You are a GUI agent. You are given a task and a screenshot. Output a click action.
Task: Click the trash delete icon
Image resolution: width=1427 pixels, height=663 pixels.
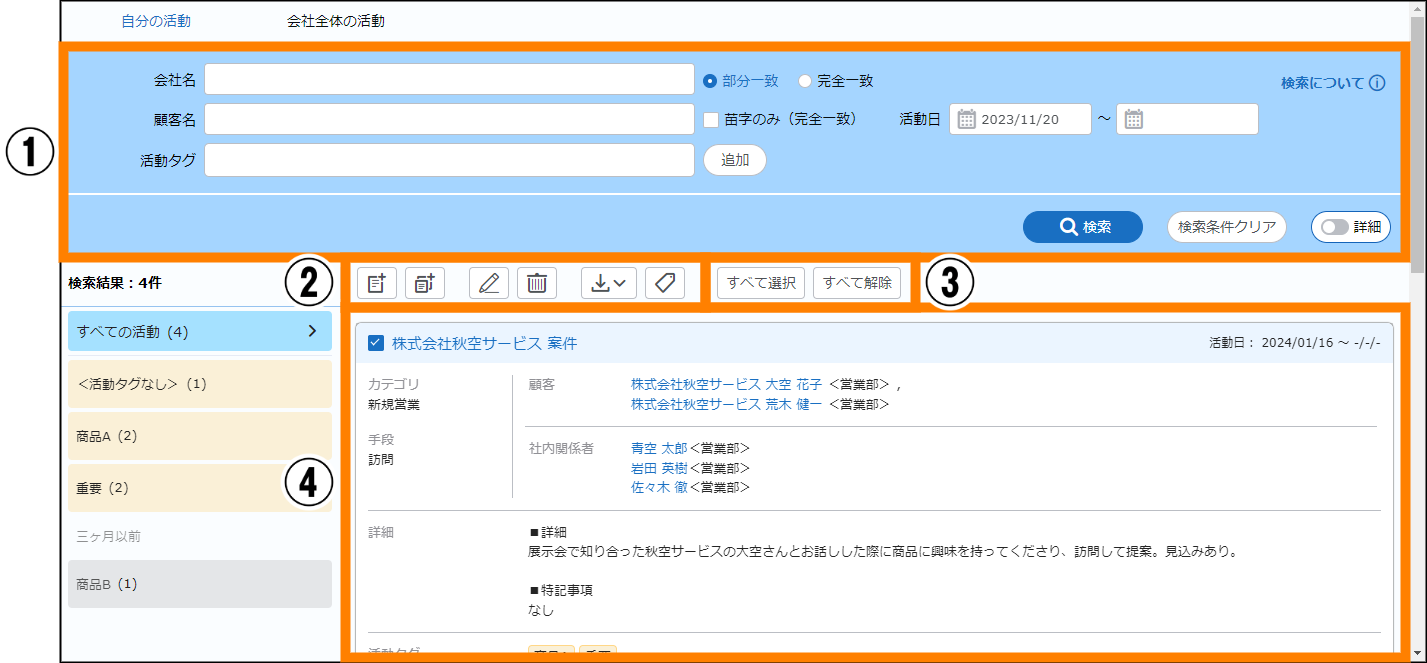pyautogui.click(x=537, y=283)
